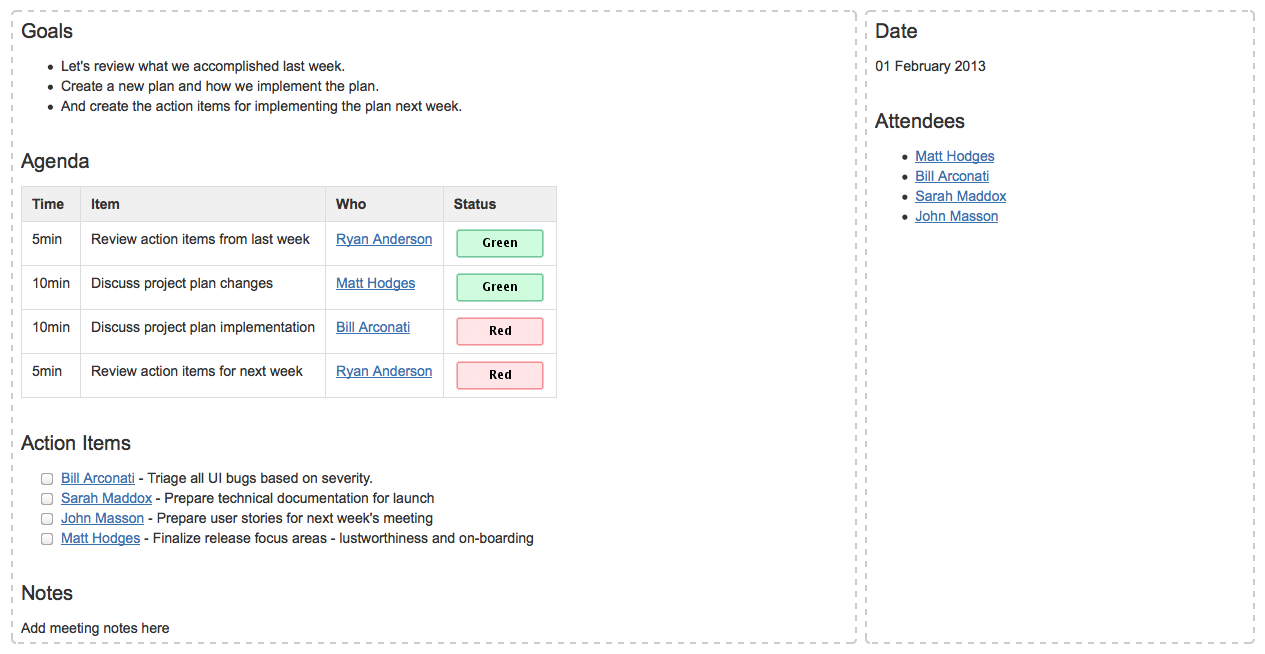Toggle the John Masson action item checkbox
This screenshot has width=1265, height=654.
pos(47,519)
